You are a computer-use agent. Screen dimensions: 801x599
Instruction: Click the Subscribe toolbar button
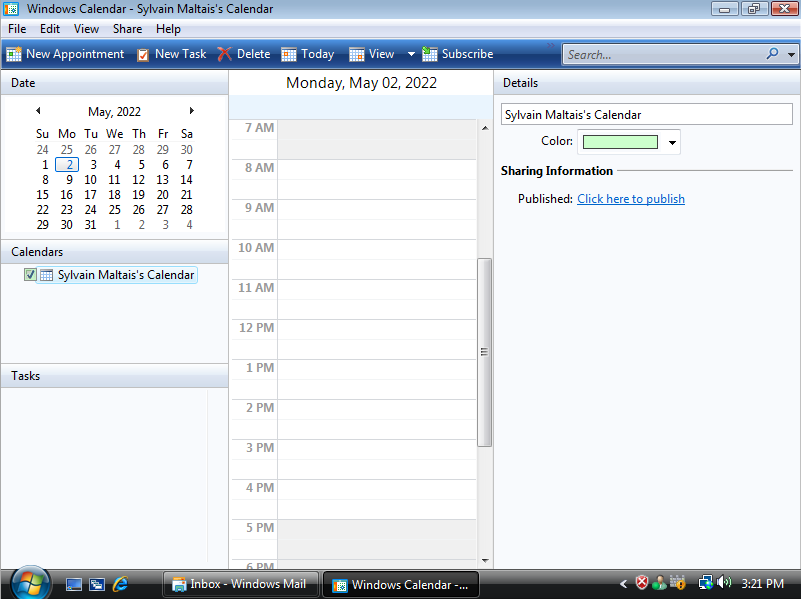(x=458, y=54)
